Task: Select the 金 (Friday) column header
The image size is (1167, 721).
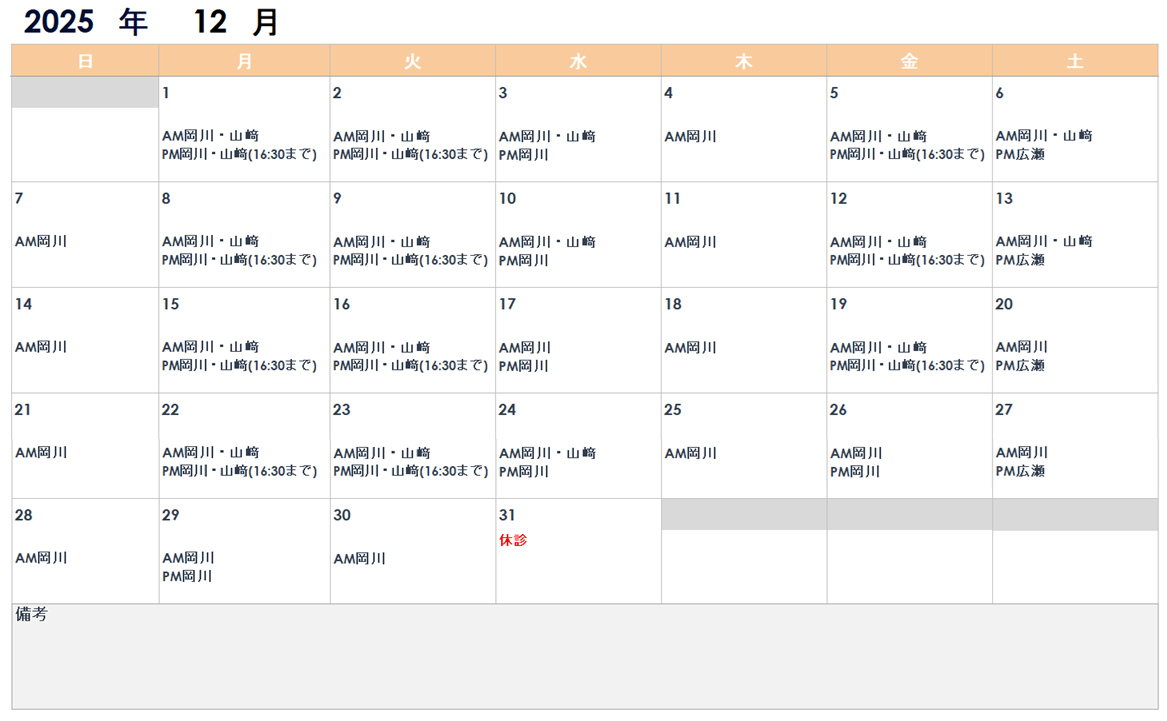Action: [x=909, y=60]
